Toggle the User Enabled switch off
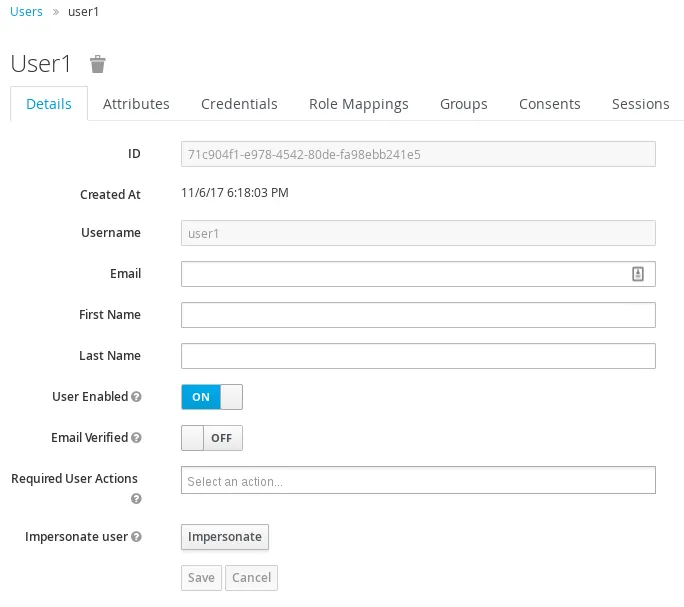 212,397
